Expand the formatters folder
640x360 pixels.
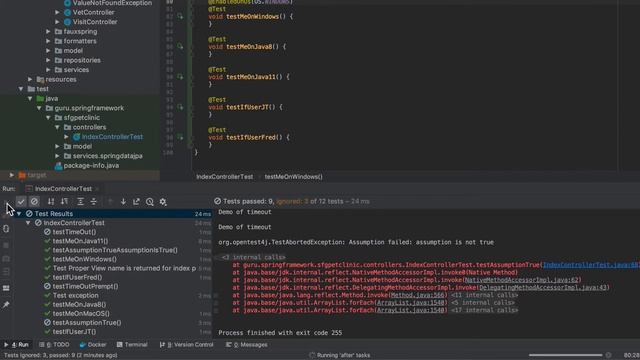[48, 41]
